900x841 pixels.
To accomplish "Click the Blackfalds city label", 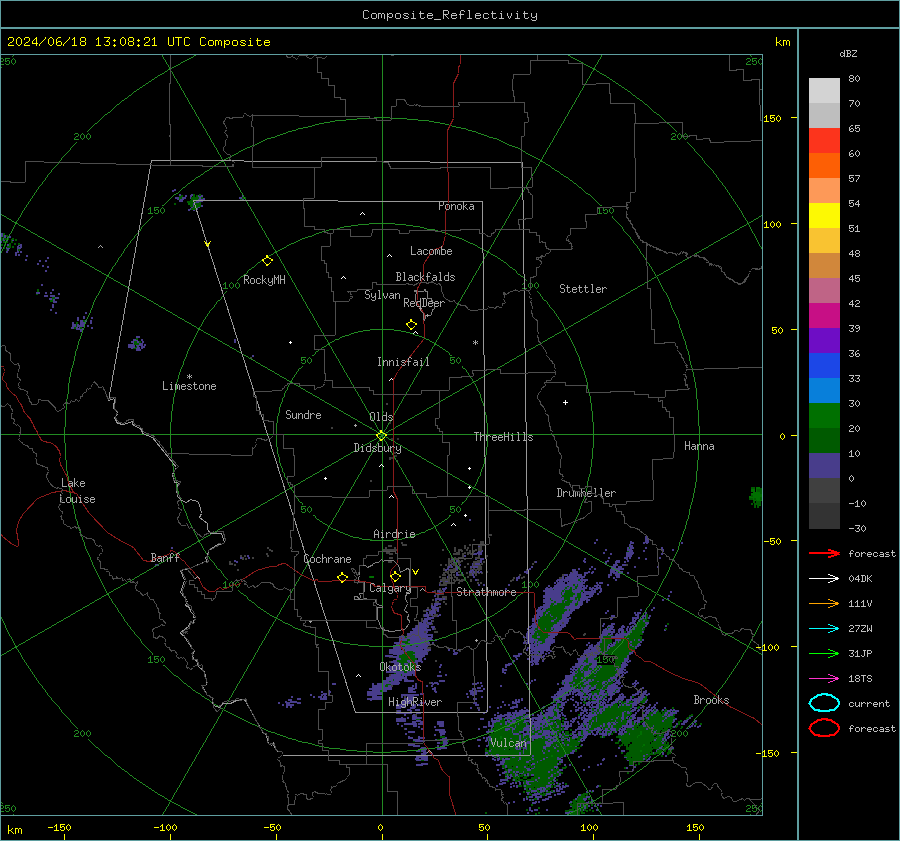I will click(425, 277).
